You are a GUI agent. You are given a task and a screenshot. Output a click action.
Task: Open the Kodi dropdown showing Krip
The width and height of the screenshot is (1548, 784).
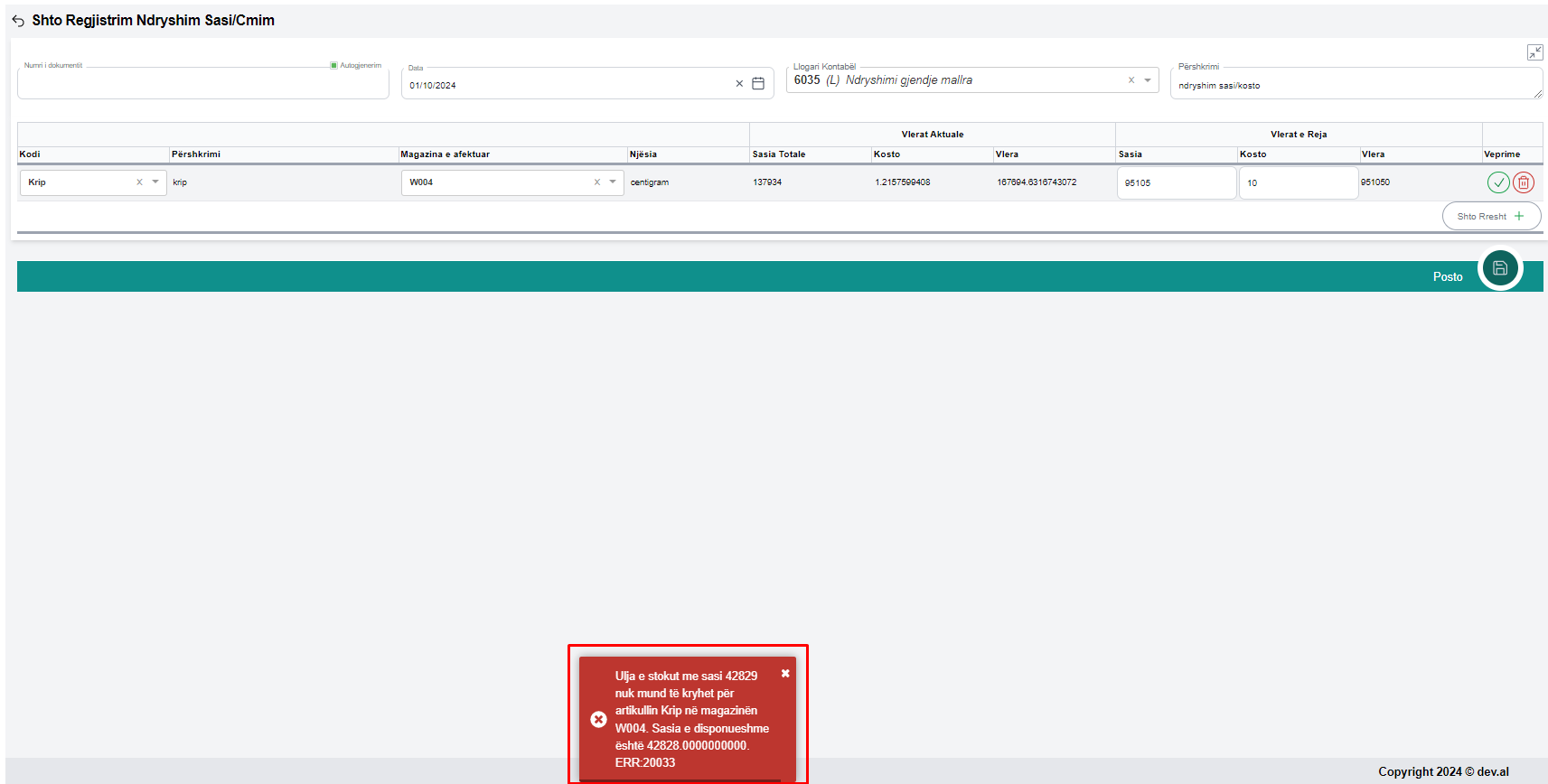click(155, 182)
